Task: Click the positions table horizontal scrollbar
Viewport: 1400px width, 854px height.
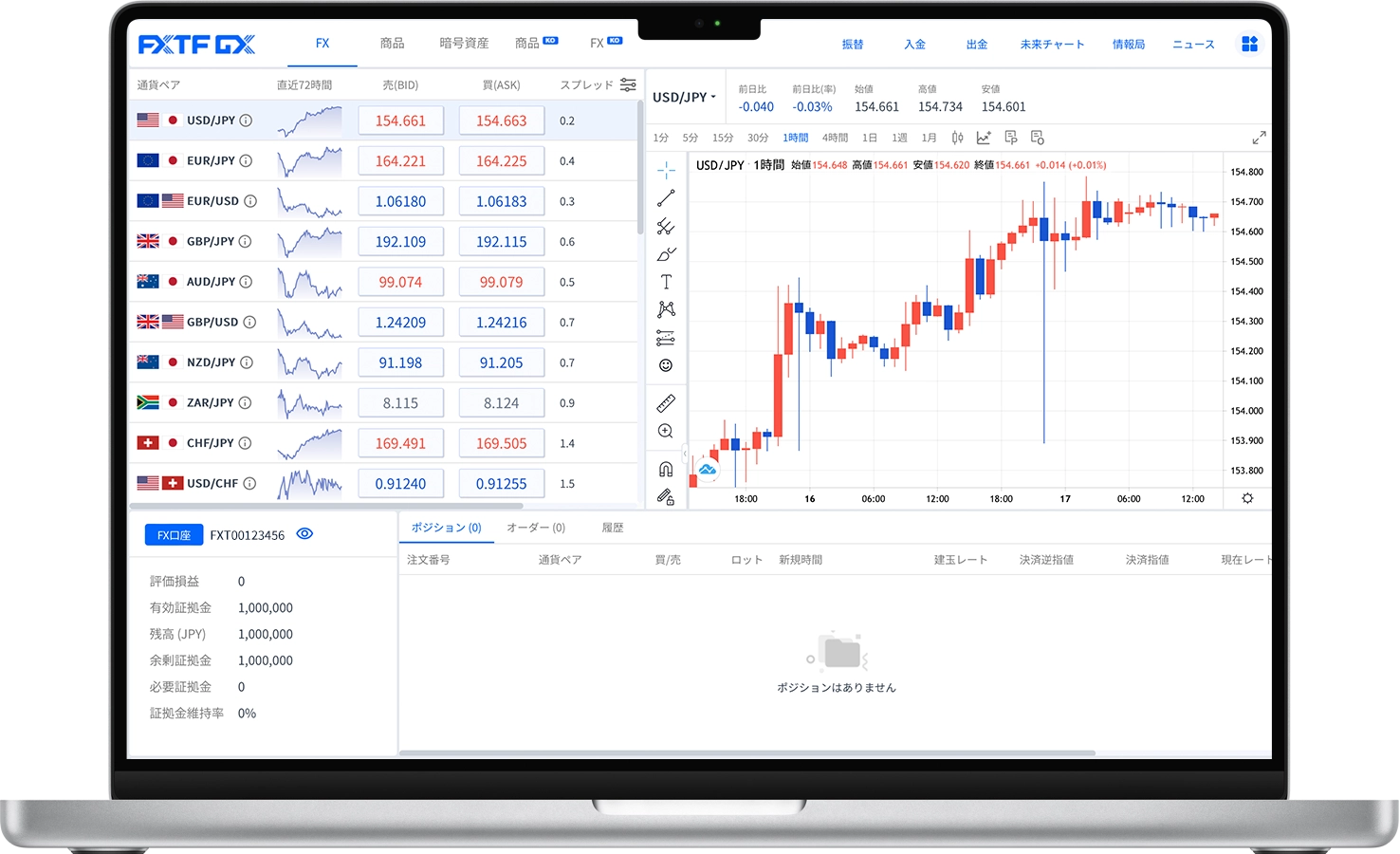Action: 747,753
